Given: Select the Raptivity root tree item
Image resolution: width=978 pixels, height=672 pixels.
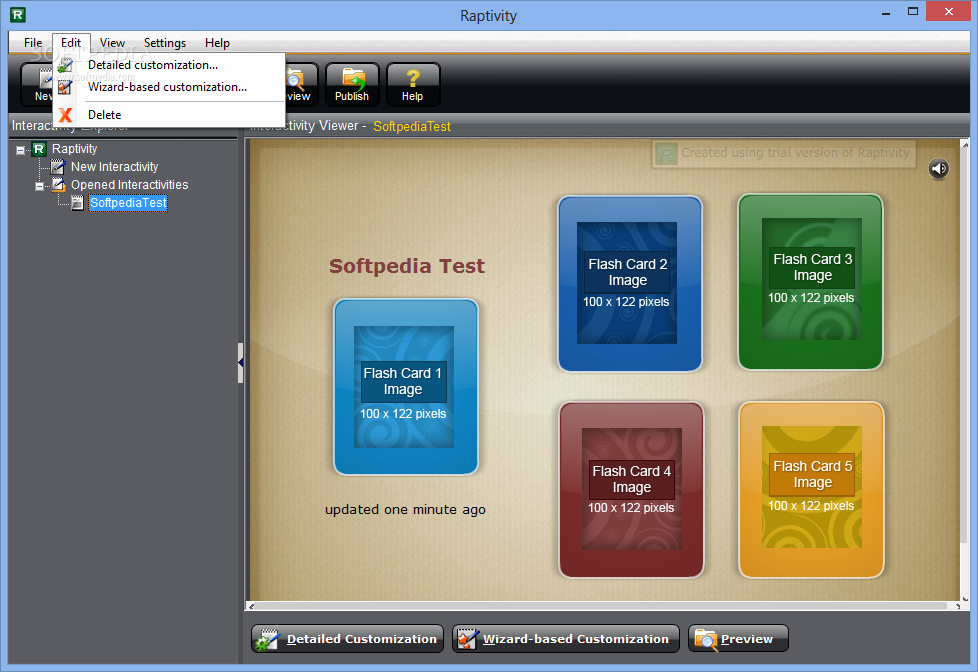Looking at the screenshot, I should 74,149.
